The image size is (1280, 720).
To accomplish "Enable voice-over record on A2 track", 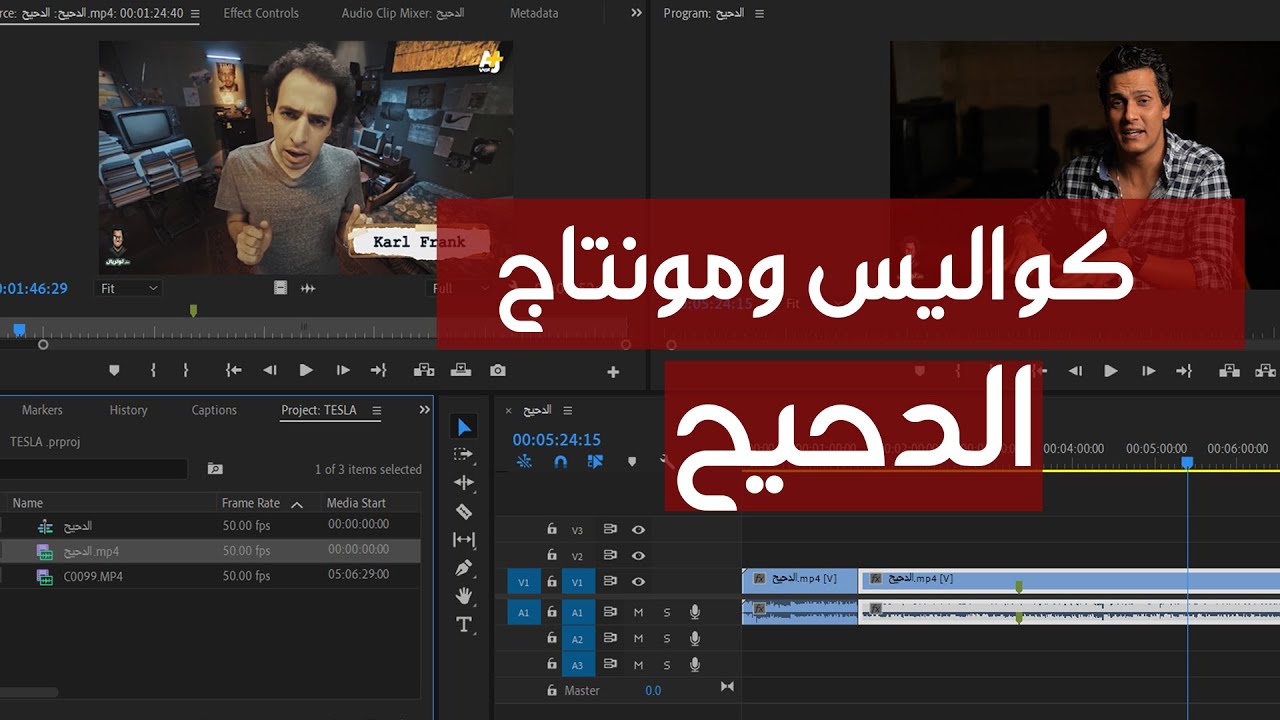I will point(695,638).
